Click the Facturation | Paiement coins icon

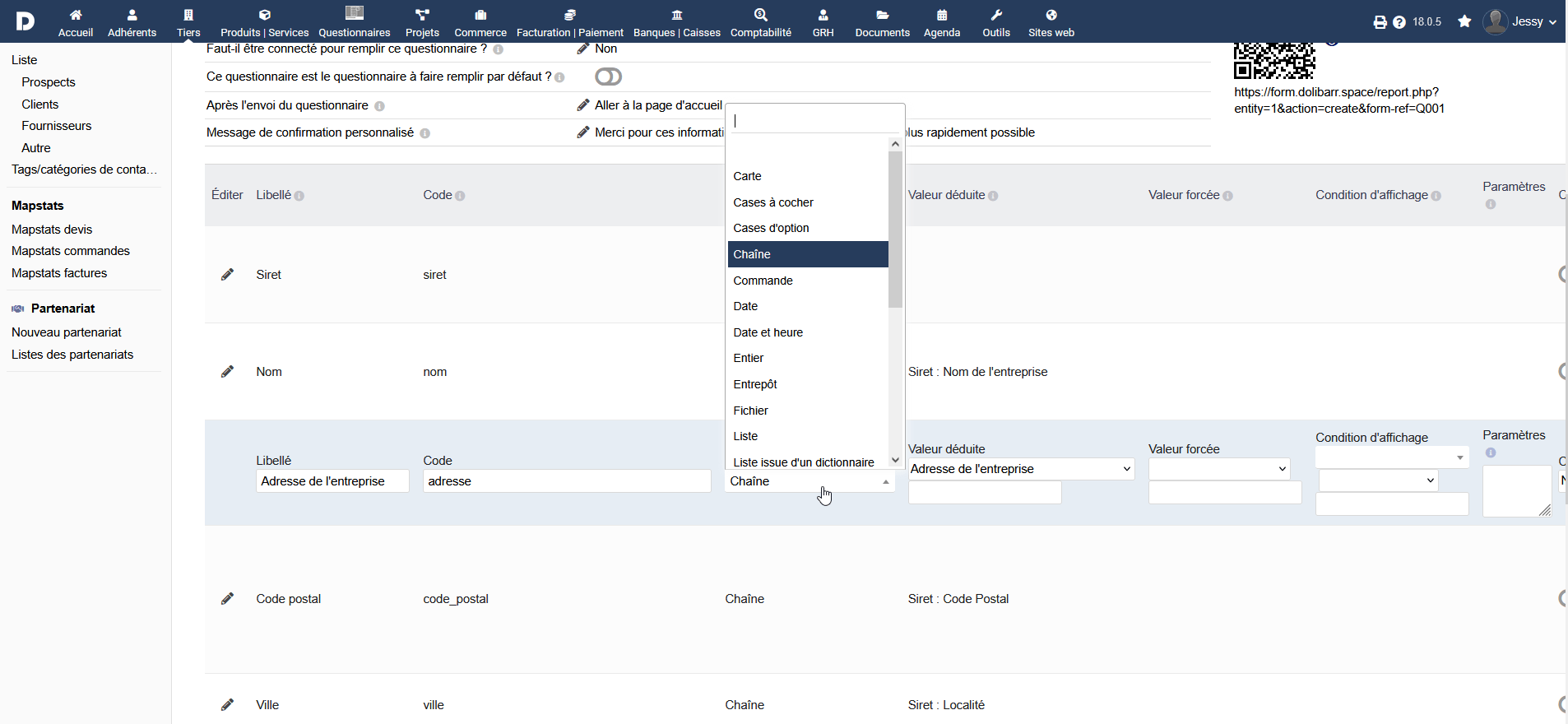pos(569,15)
